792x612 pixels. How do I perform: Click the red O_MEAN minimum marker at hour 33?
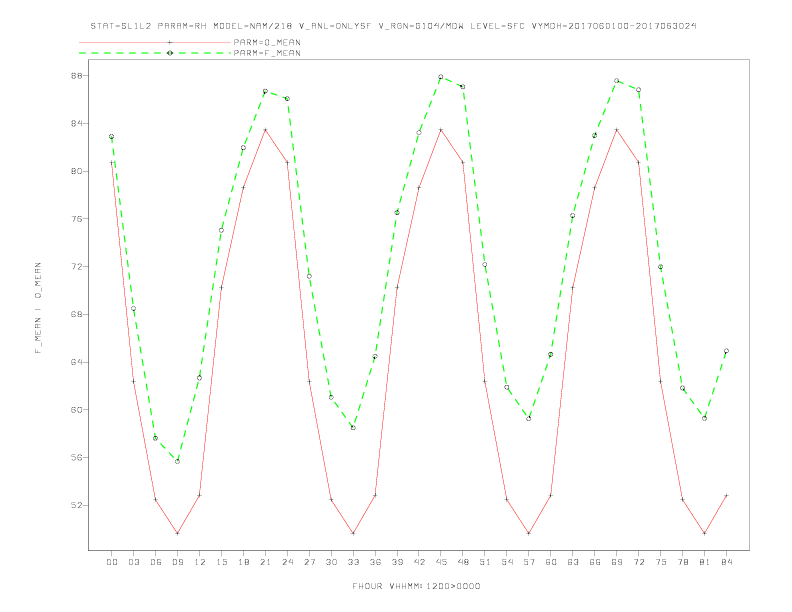click(353, 533)
